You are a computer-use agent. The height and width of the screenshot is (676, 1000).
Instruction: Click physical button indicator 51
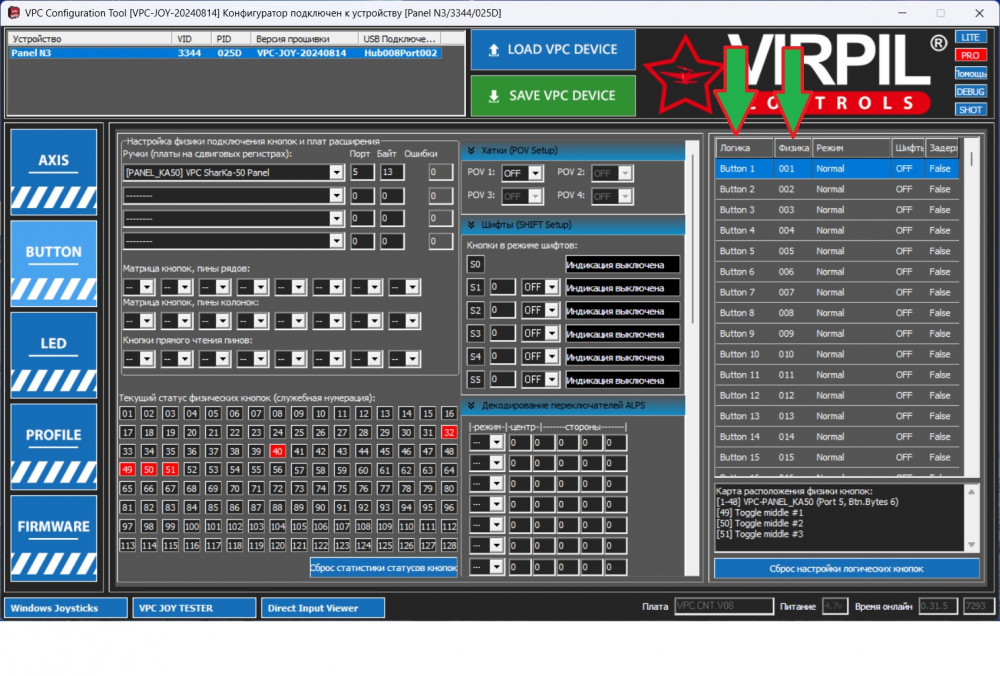pos(170,470)
